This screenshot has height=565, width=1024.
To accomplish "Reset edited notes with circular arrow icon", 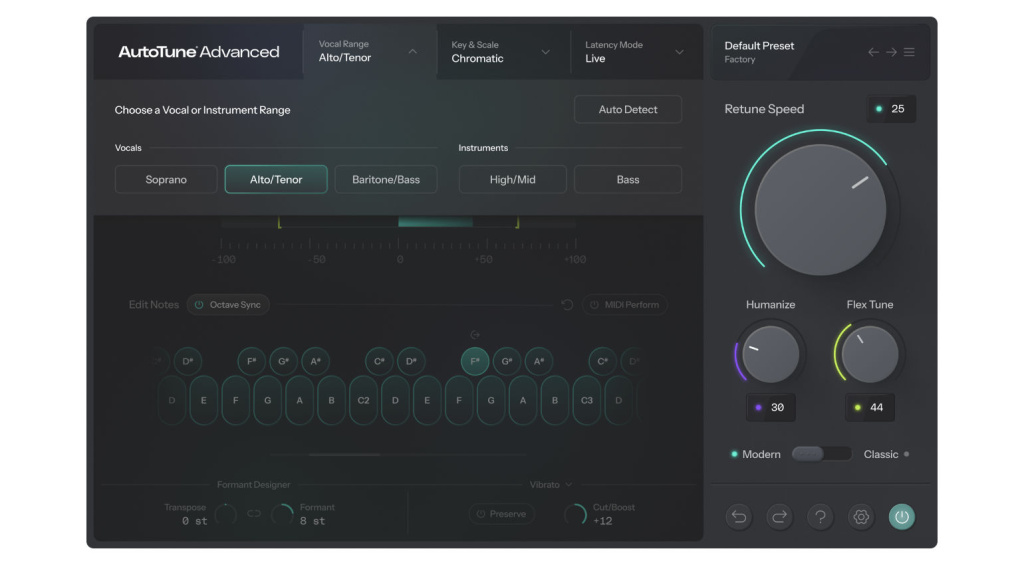I will point(567,305).
